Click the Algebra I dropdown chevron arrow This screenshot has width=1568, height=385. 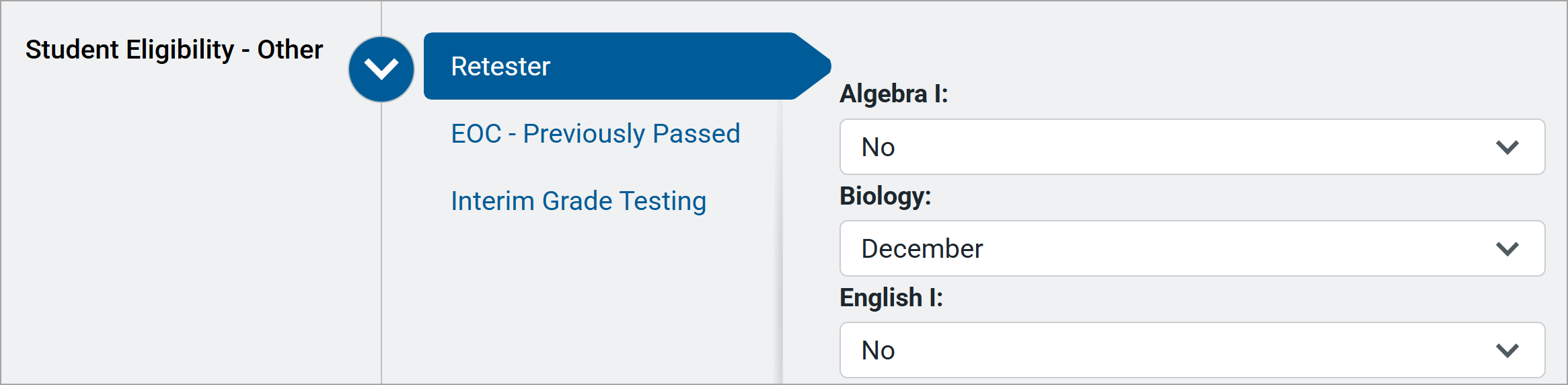click(1507, 147)
